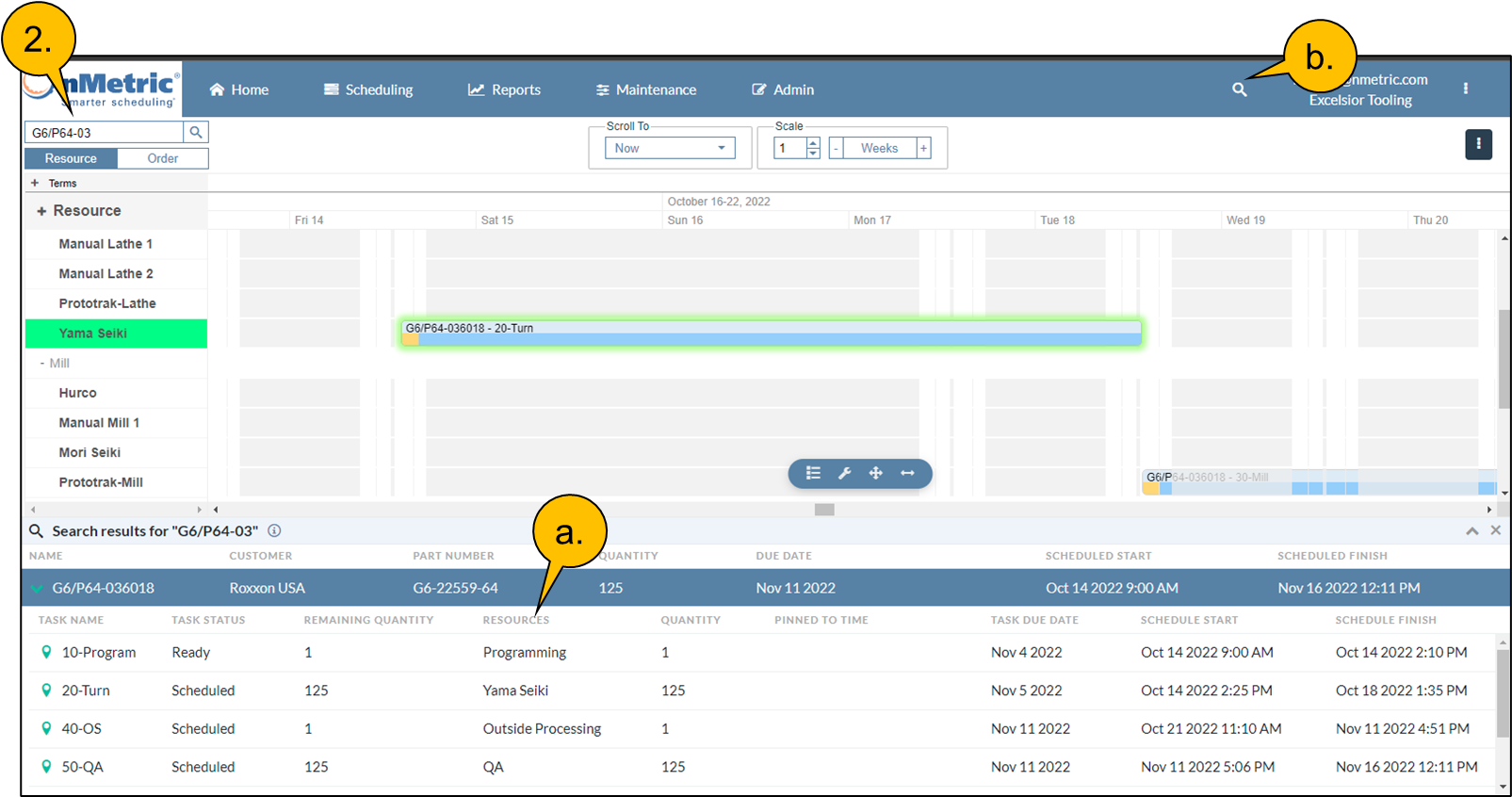Select Mori Seiki resource
Viewport: 1512px width, 797px height.
tap(89, 452)
